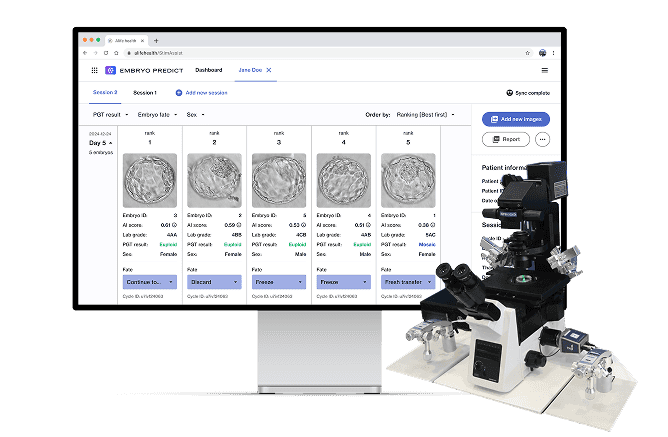
Task: Open the Sex filter dropdown
Action: [x=195, y=115]
